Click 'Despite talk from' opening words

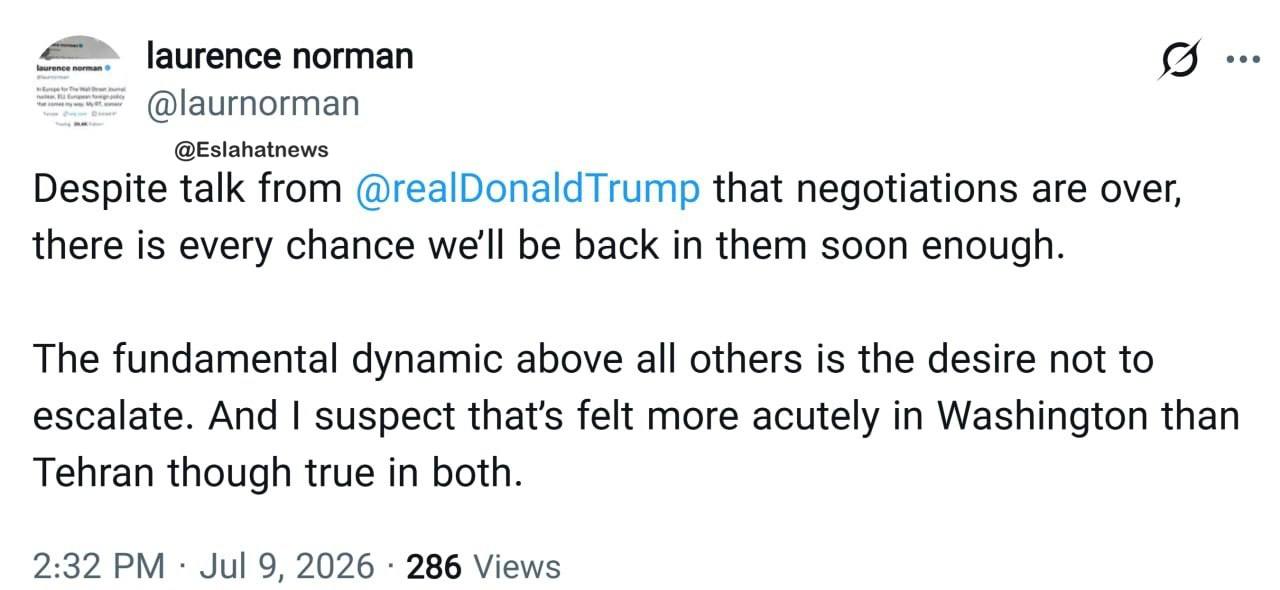tap(187, 190)
